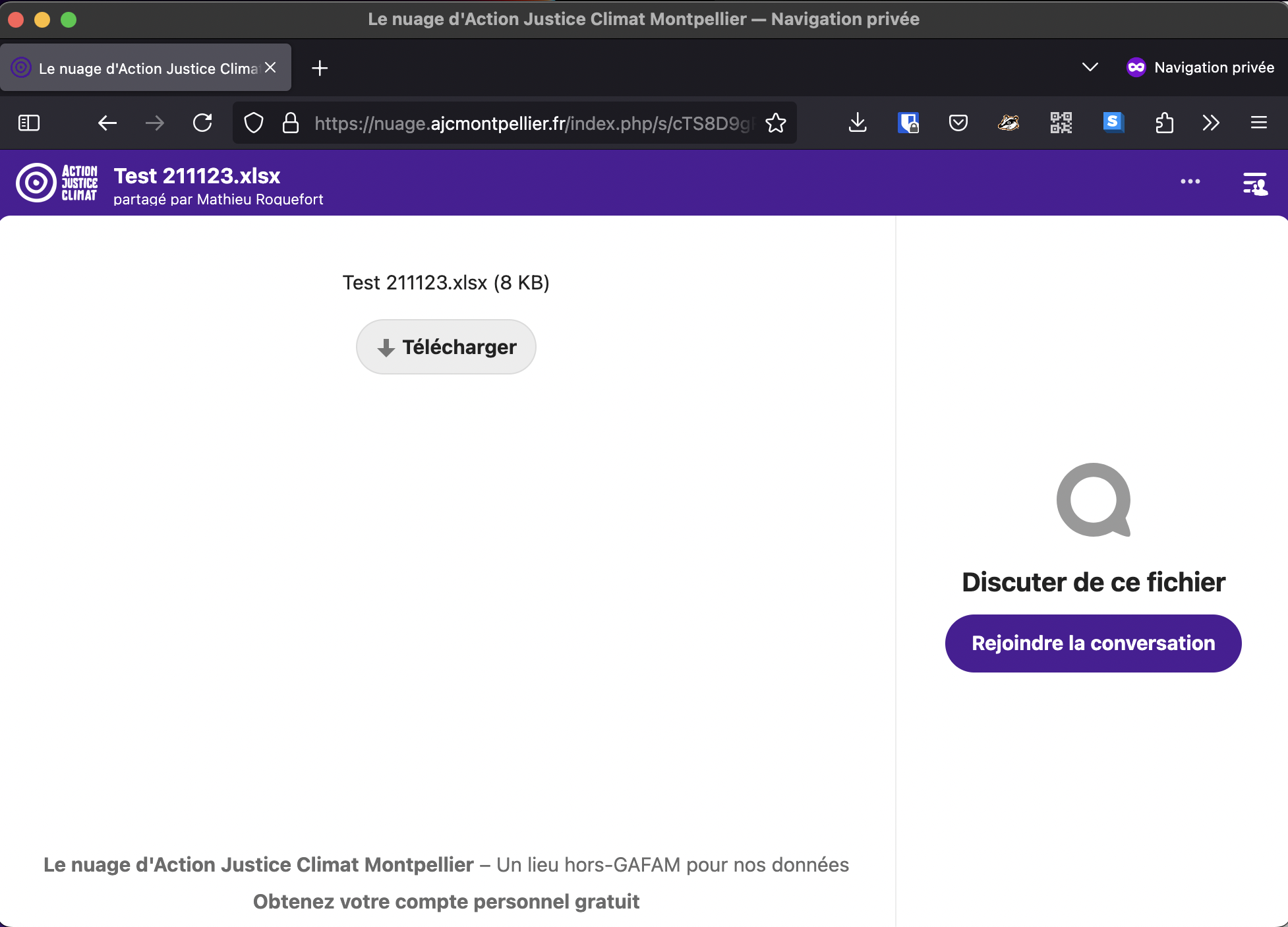This screenshot has height=927, width=1288.
Task: Click the Télécharger download button
Action: tap(446, 347)
